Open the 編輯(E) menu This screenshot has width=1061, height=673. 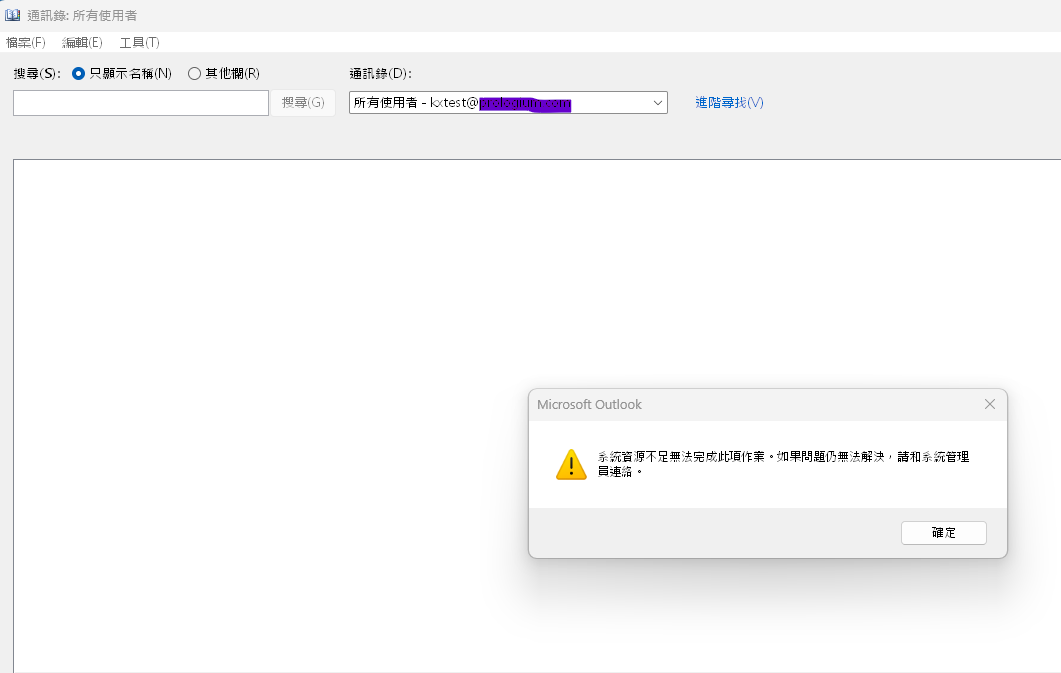coord(82,43)
